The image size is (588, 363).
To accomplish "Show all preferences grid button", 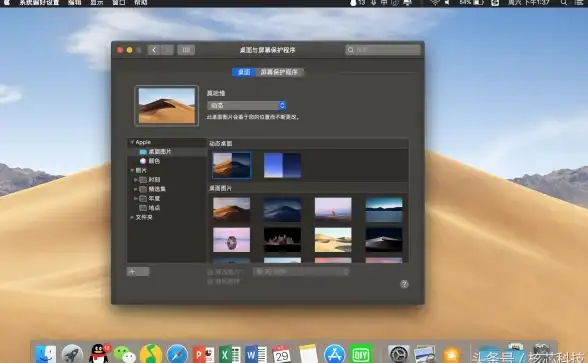I will 186,50.
